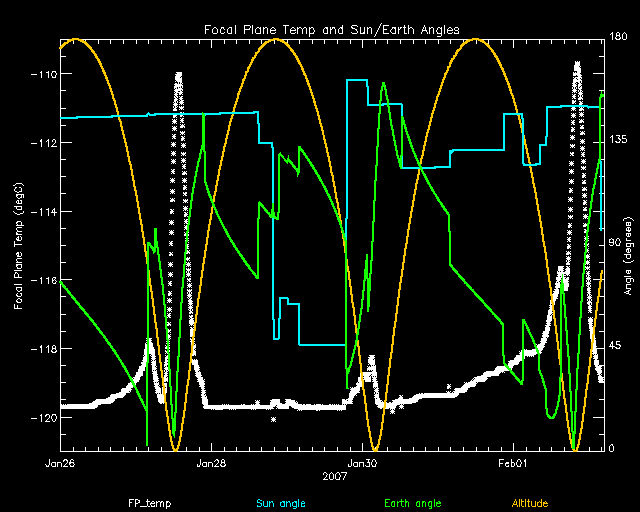Click the Jan30 date tick label
Image resolution: width=640 pixels, height=512 pixels.
(x=361, y=465)
